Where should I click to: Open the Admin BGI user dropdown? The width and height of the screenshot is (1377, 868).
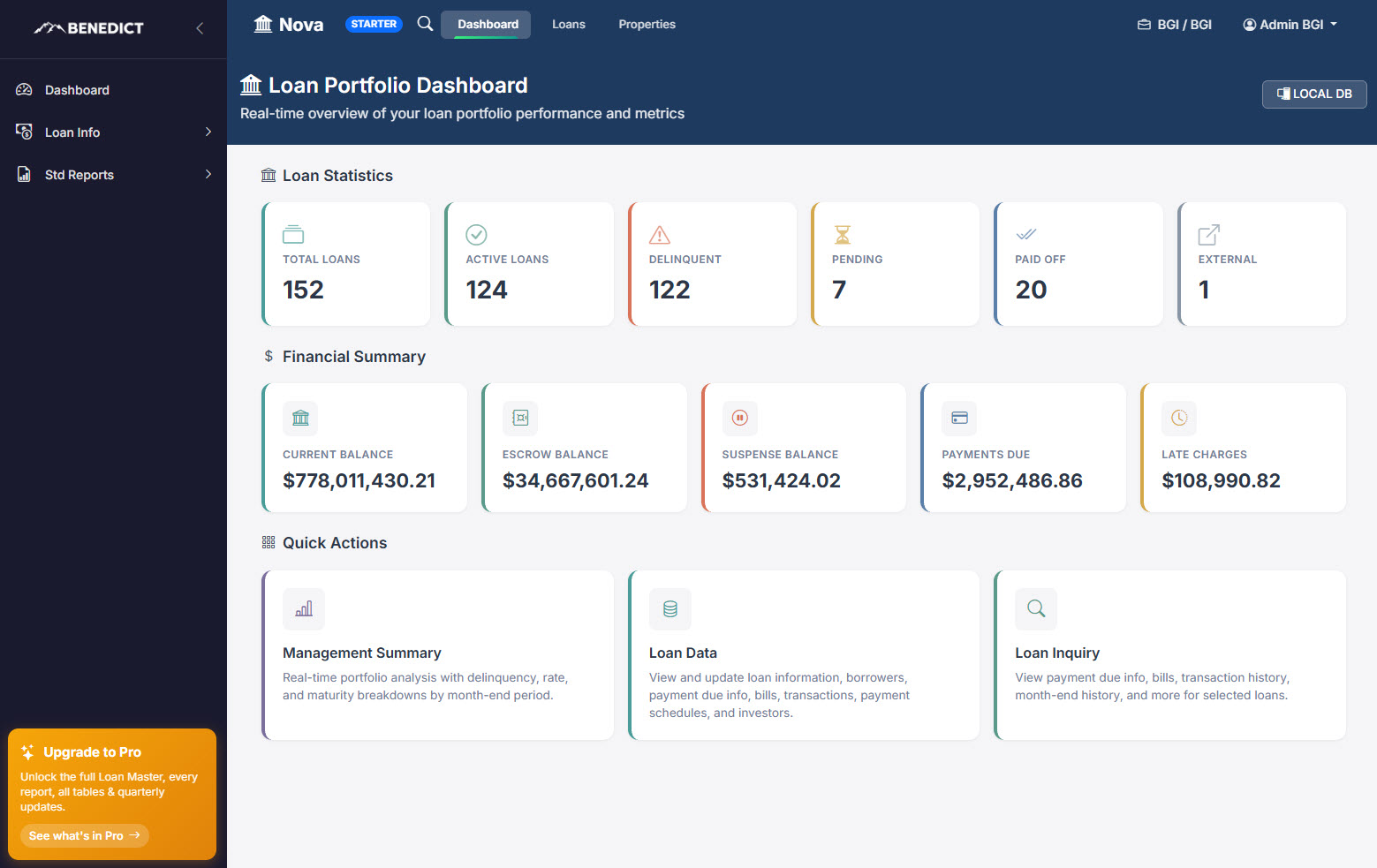(1290, 25)
